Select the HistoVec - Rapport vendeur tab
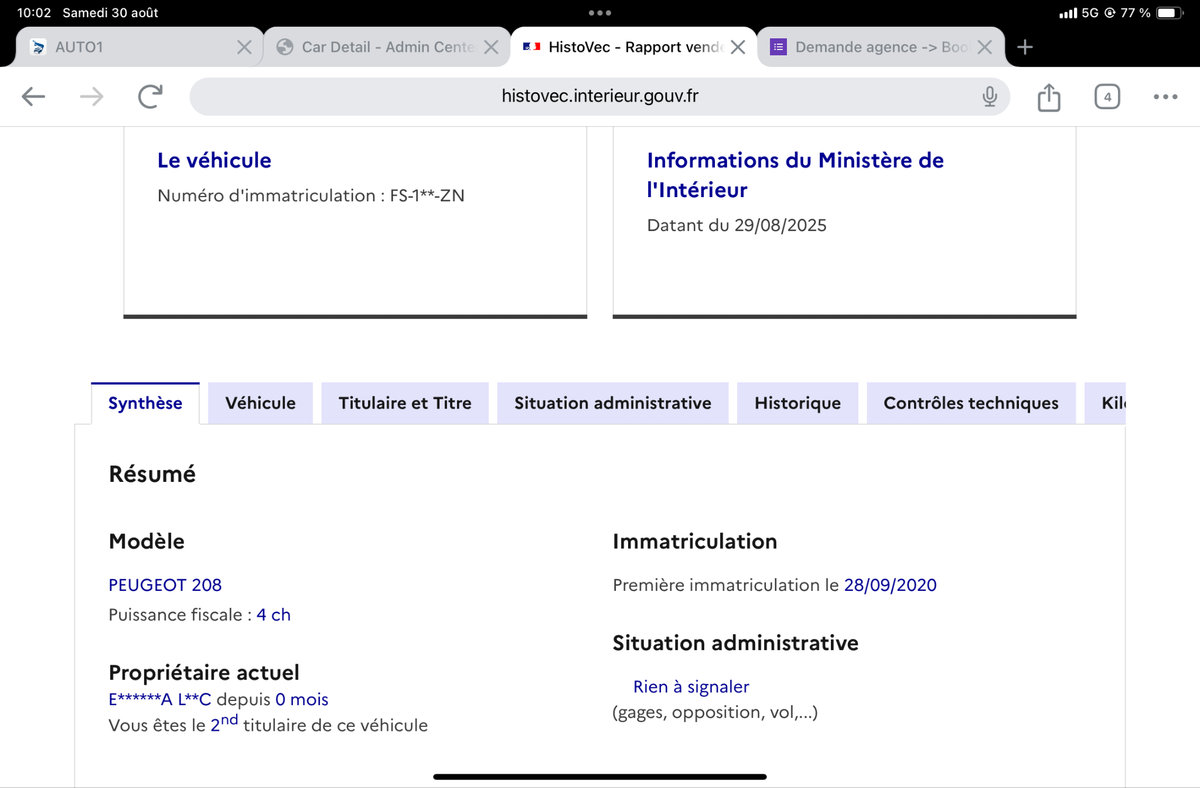This screenshot has width=1200, height=788. (633, 47)
